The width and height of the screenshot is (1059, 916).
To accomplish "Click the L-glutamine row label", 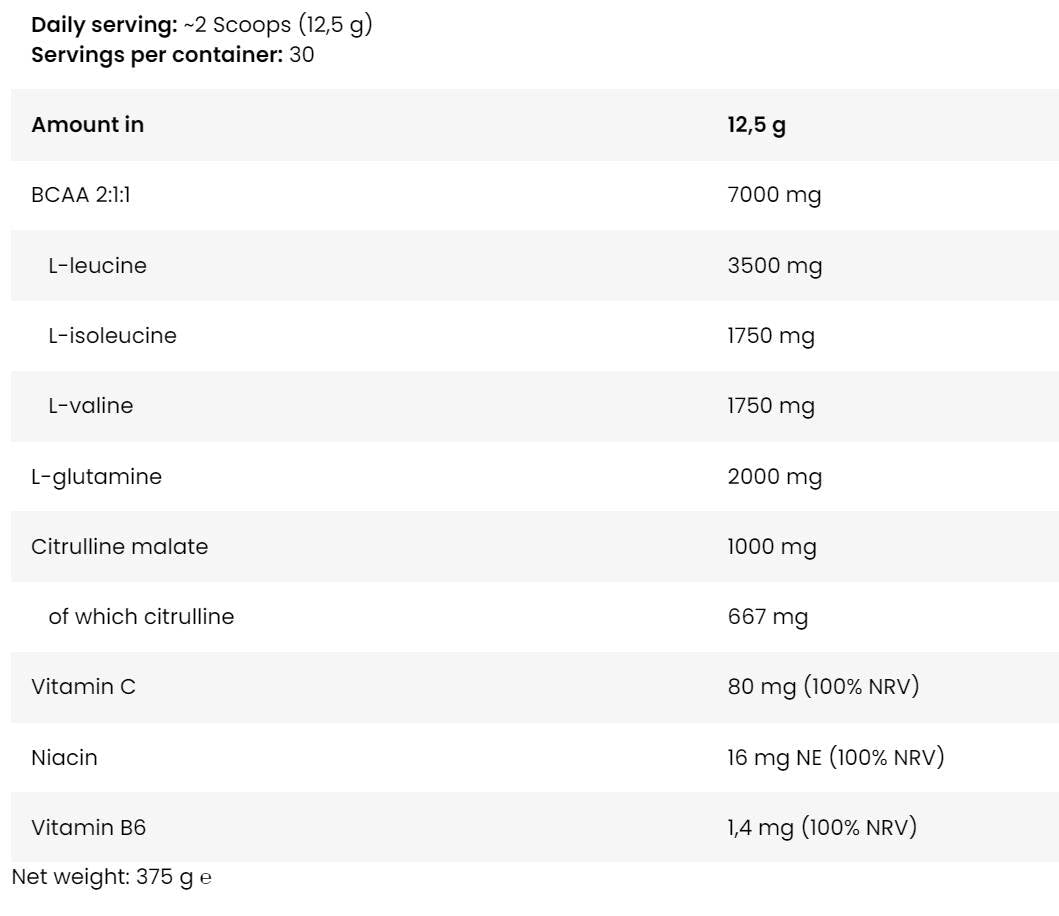I will pos(96,477).
